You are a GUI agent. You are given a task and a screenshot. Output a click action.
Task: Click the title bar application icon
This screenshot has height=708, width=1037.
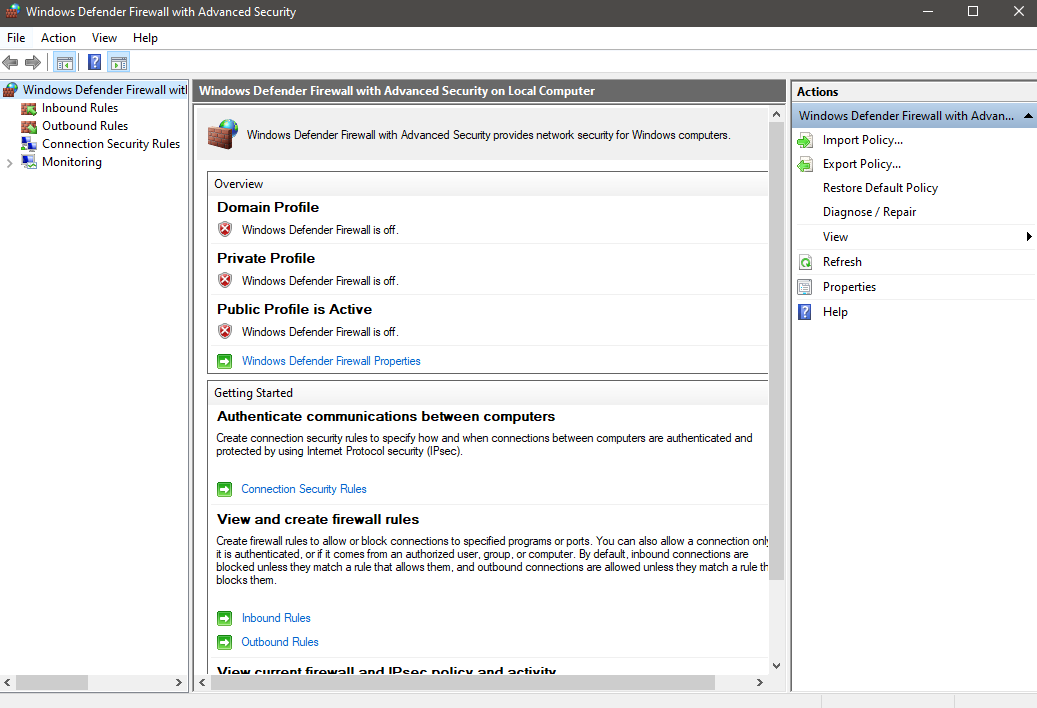click(13, 11)
